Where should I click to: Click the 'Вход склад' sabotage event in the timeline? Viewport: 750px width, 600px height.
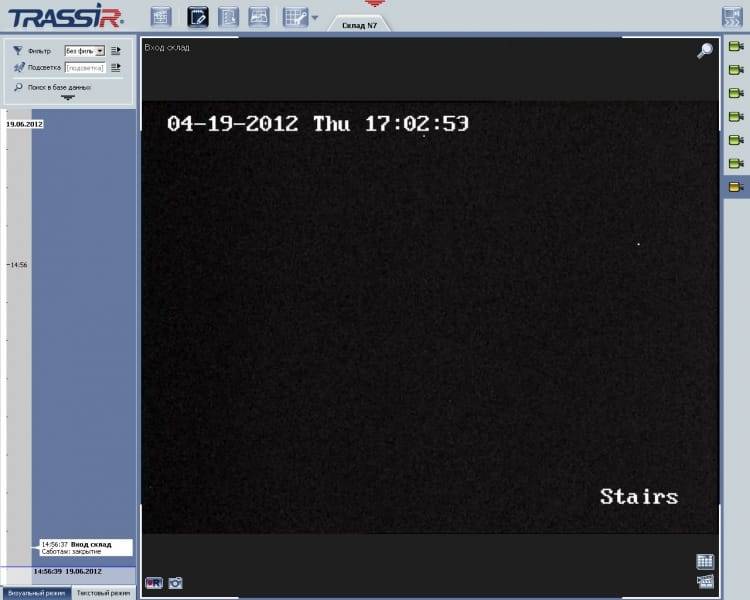pos(85,547)
